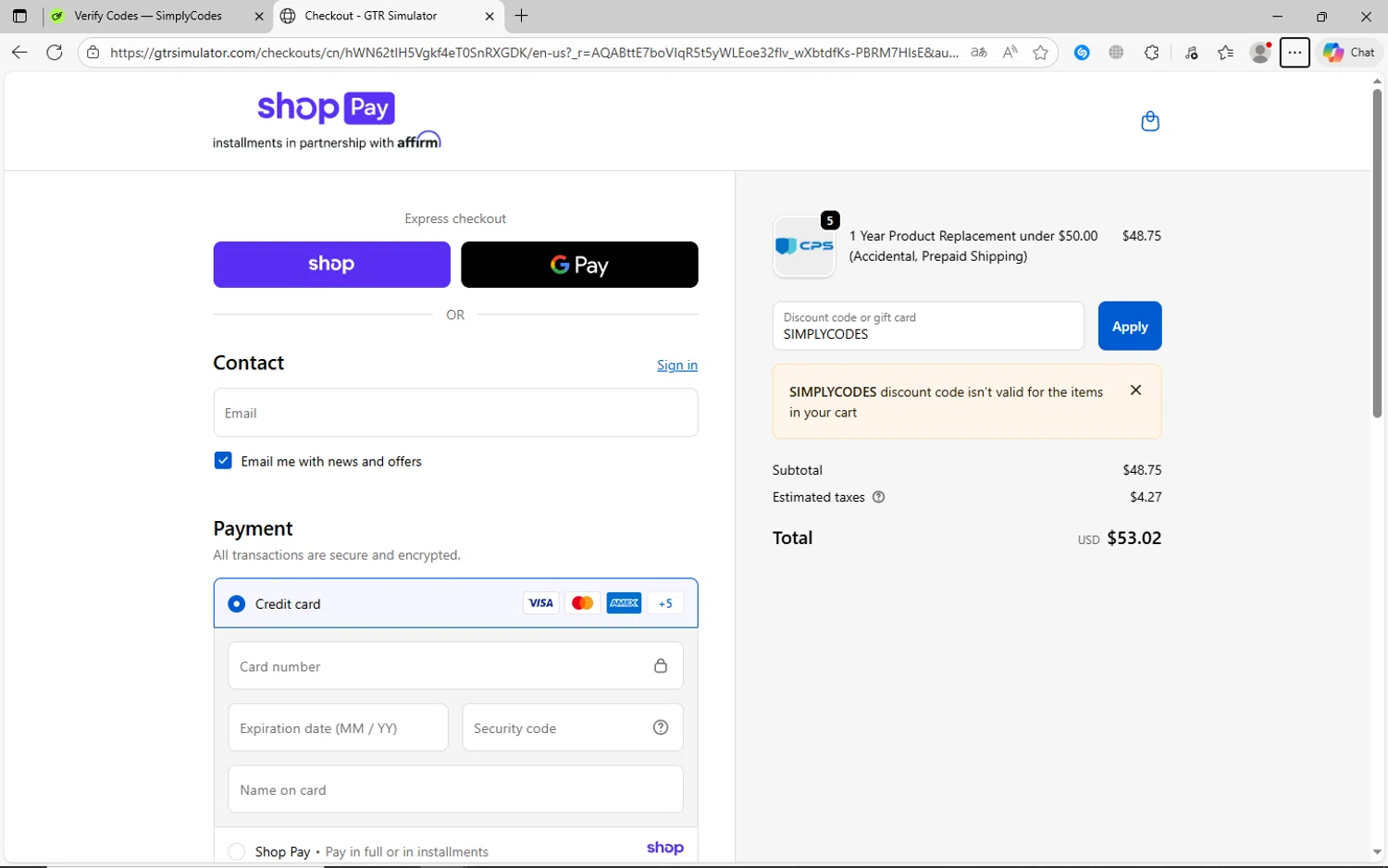Click the globe extension icon
This screenshot has height=868, width=1388.
pos(1116,53)
